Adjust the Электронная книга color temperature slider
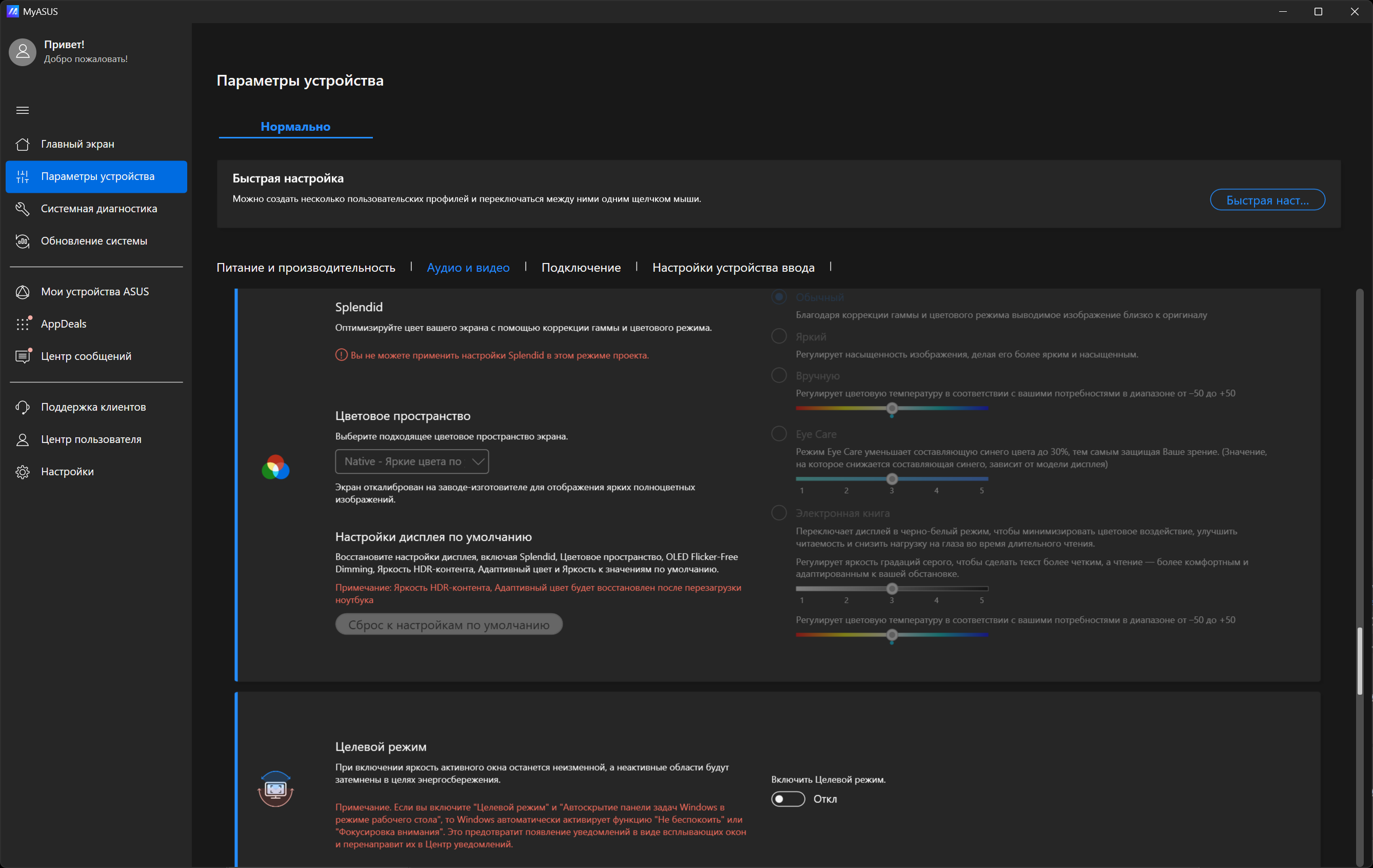Screen dimensions: 1373x868 892,635
